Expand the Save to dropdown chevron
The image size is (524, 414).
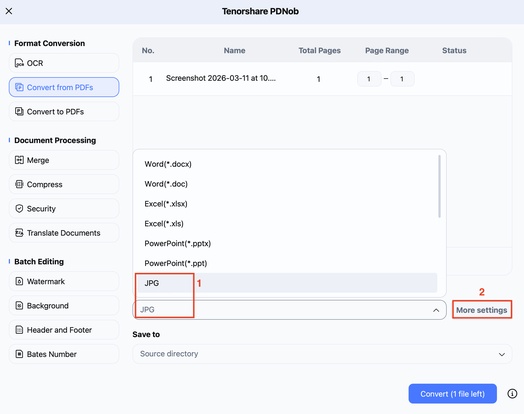tap(502, 354)
